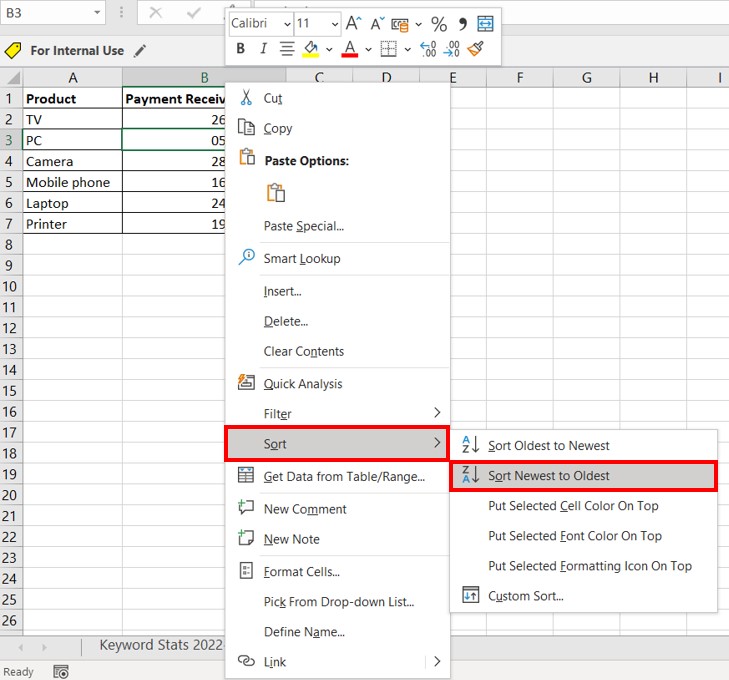Image resolution: width=729 pixels, height=680 pixels.
Task: Choose Sort Newest to Oldest
Action: coord(583,475)
